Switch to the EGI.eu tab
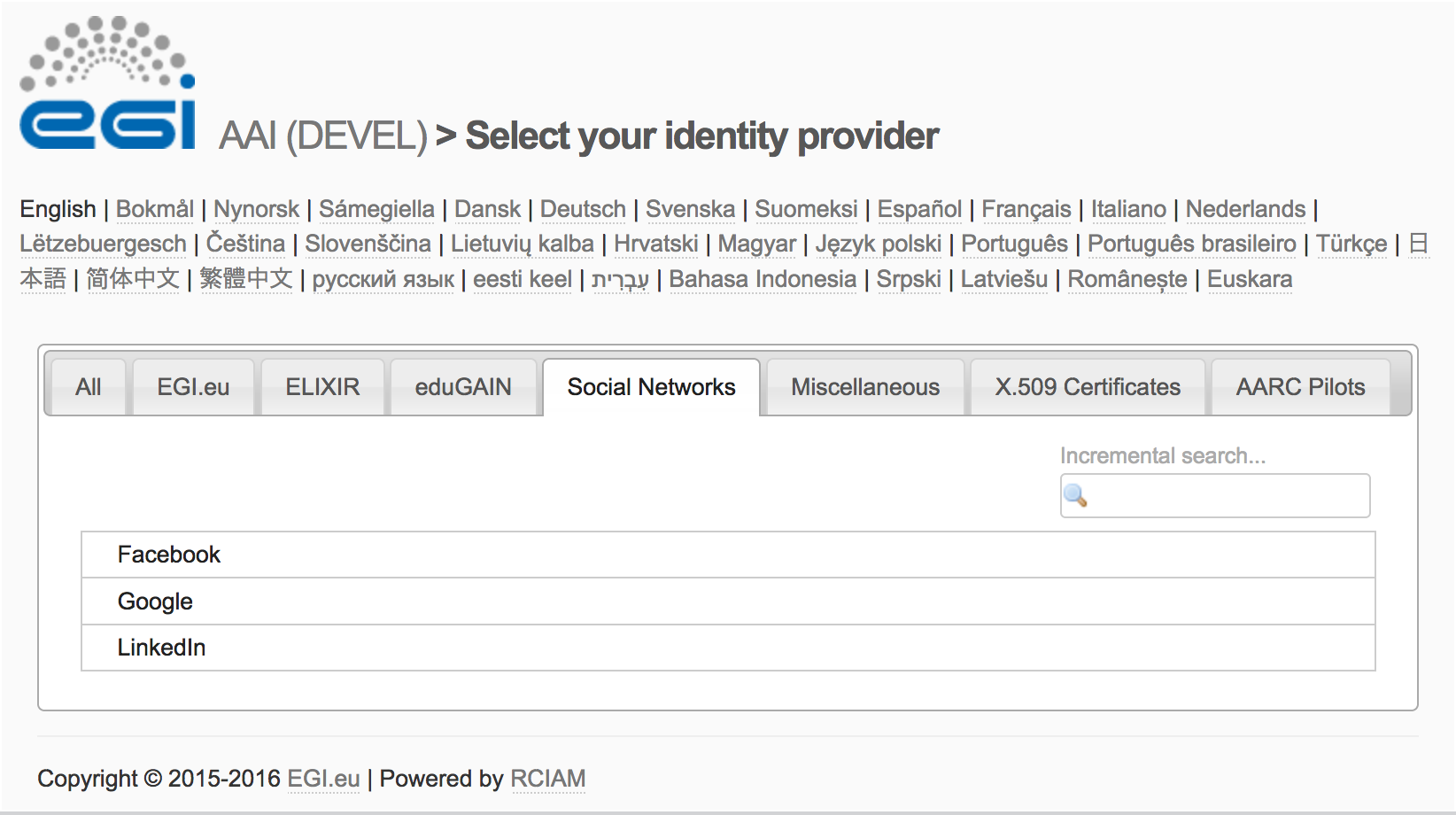The width and height of the screenshot is (1456, 815). 193,387
